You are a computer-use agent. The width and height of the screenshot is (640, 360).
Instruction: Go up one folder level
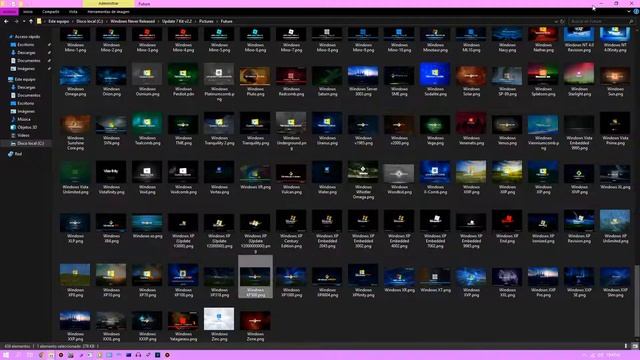coord(31,21)
